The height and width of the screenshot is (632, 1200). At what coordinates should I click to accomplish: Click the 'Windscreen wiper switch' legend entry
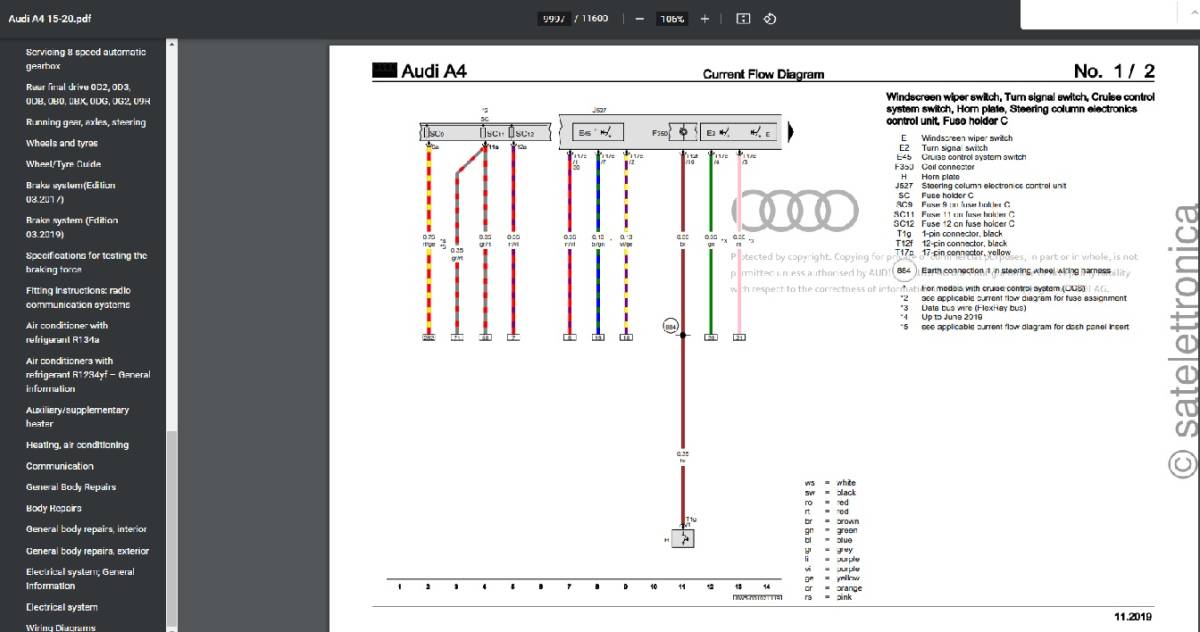tap(967, 138)
